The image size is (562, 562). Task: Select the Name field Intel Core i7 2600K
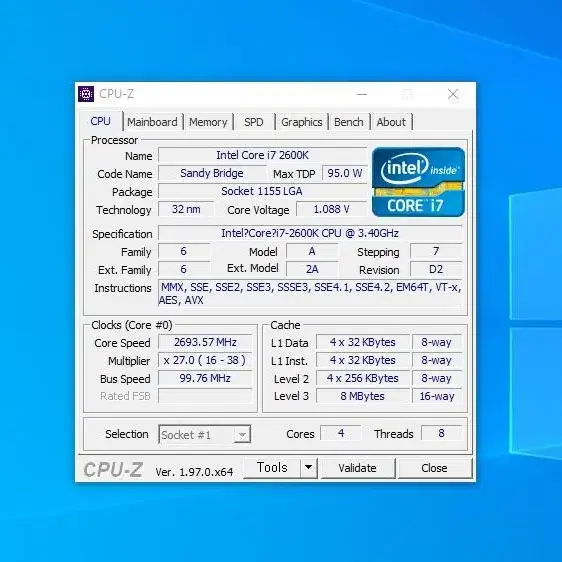click(x=263, y=155)
